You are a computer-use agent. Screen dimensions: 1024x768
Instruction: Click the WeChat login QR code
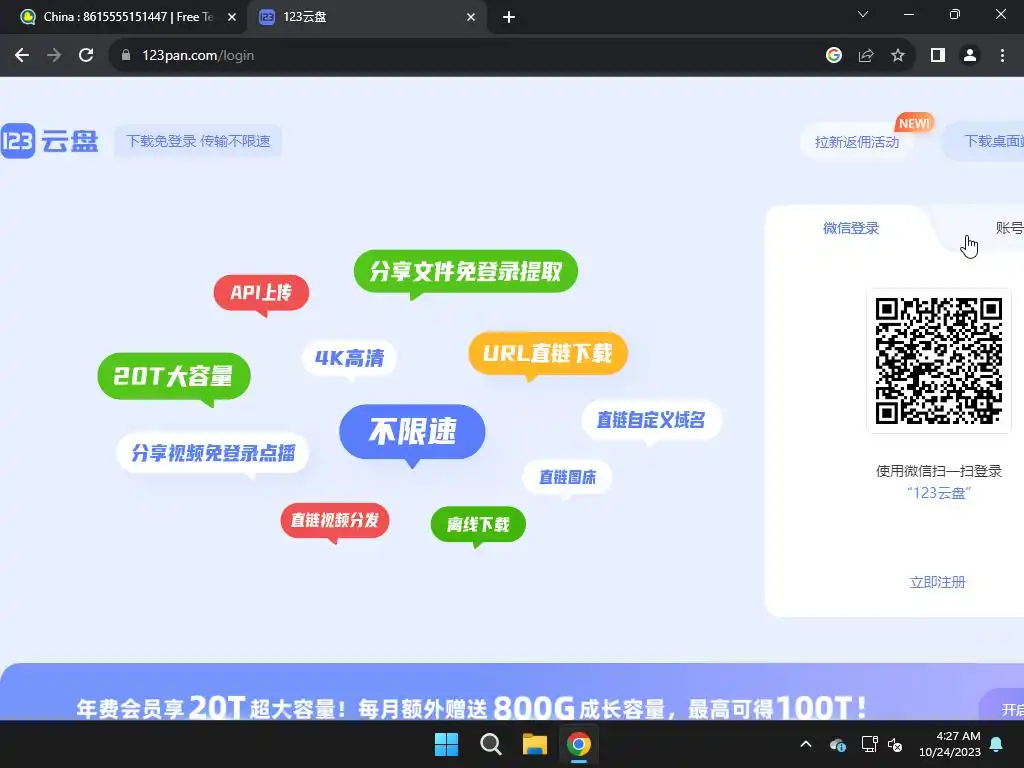(x=938, y=360)
